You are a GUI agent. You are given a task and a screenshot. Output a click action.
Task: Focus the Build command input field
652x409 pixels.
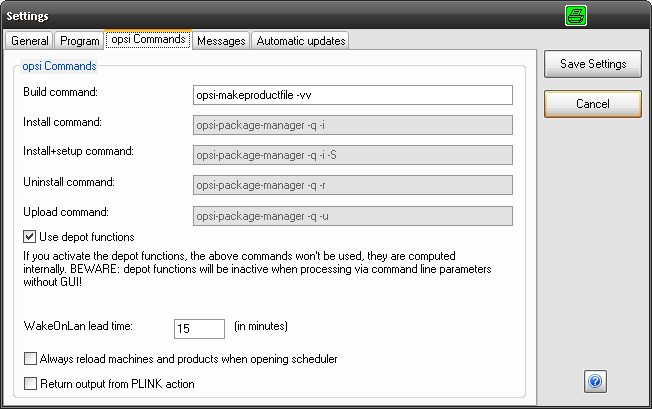coord(353,95)
